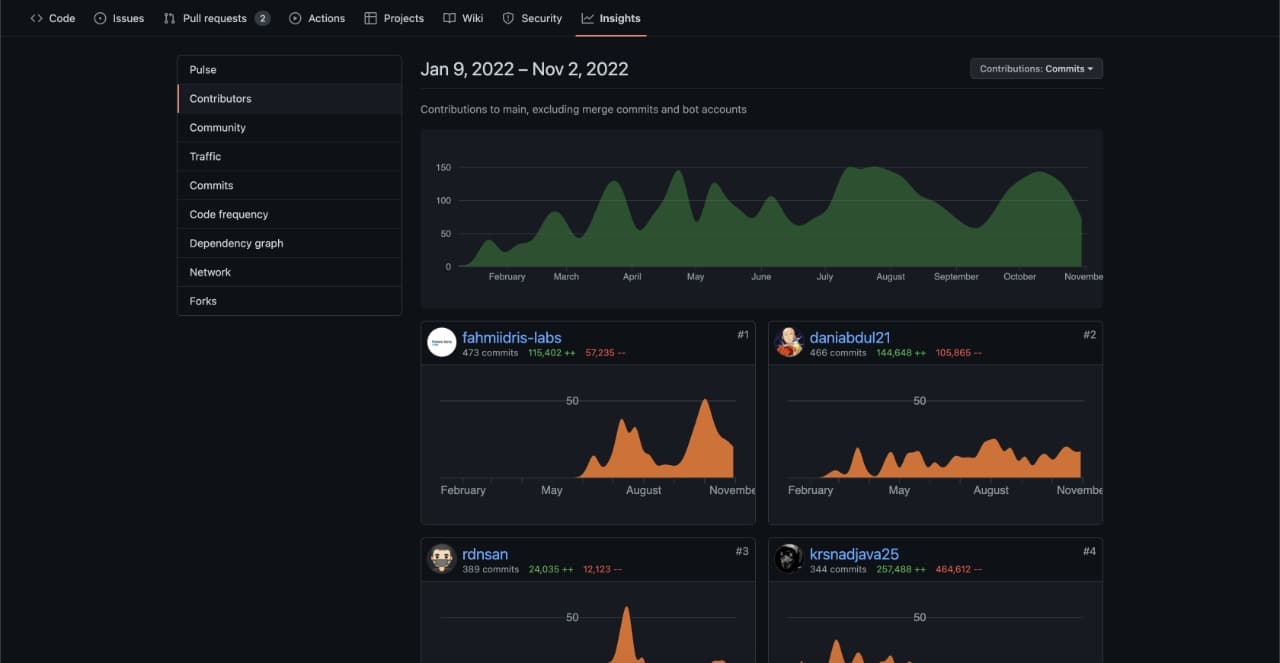Open Pulse in the sidebar
The height and width of the screenshot is (663, 1280).
click(x=289, y=70)
